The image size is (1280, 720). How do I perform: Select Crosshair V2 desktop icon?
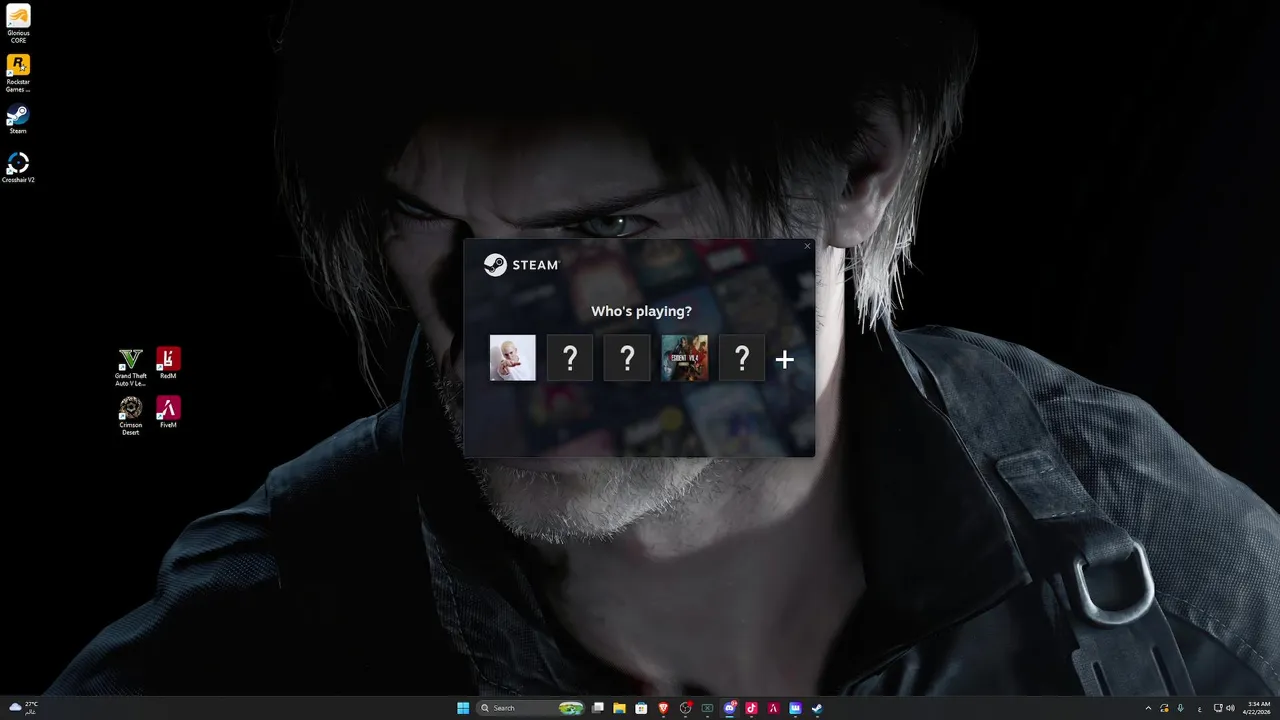pyautogui.click(x=18, y=167)
